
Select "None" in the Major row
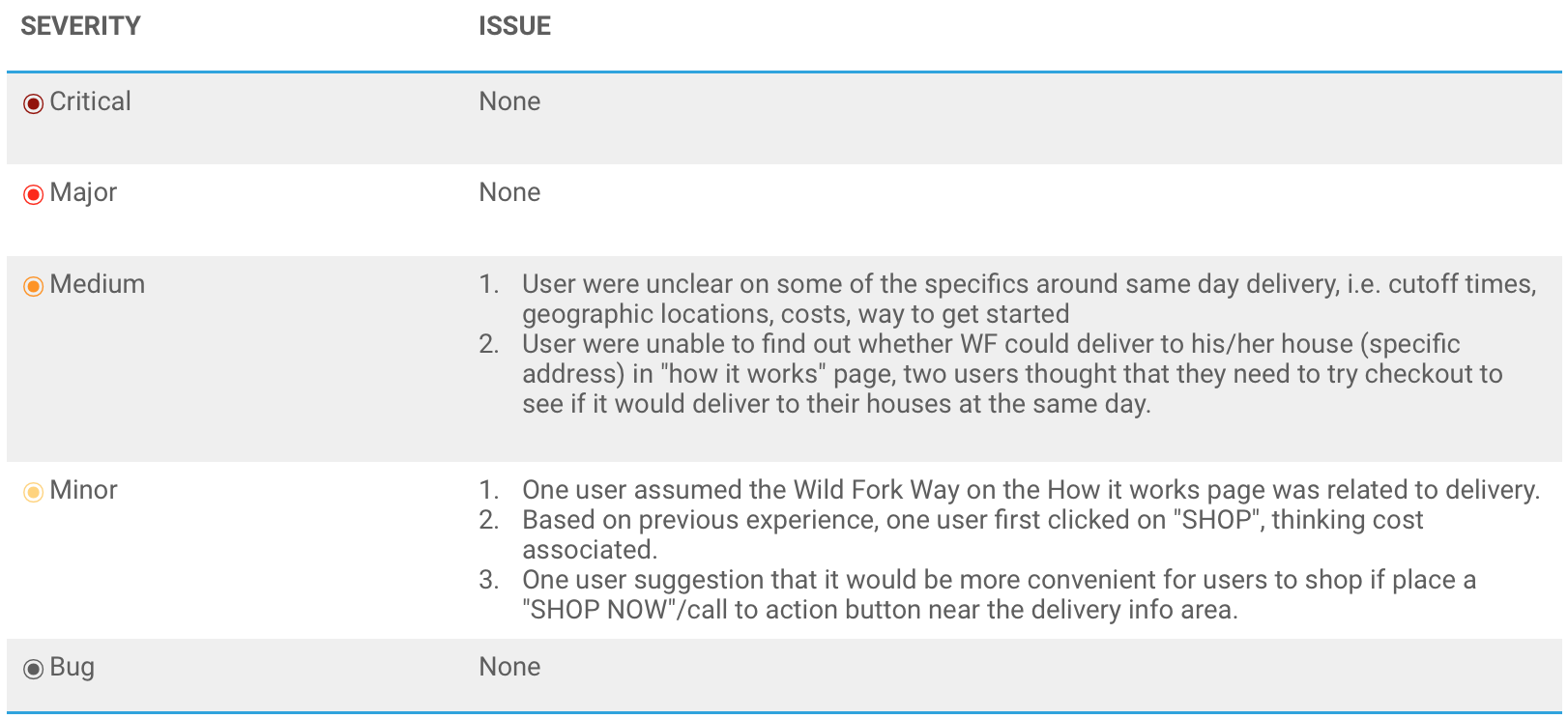point(509,192)
